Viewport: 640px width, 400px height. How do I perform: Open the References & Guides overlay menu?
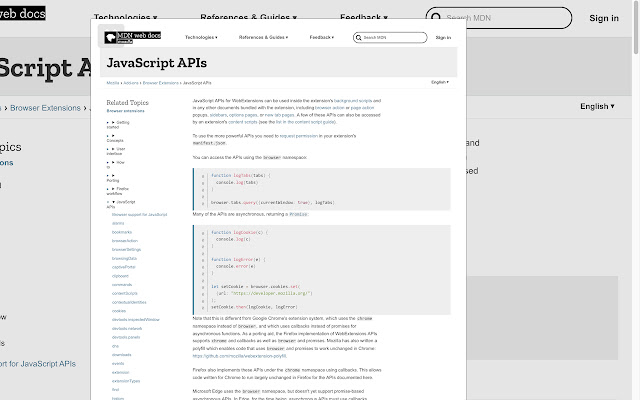click(x=263, y=37)
